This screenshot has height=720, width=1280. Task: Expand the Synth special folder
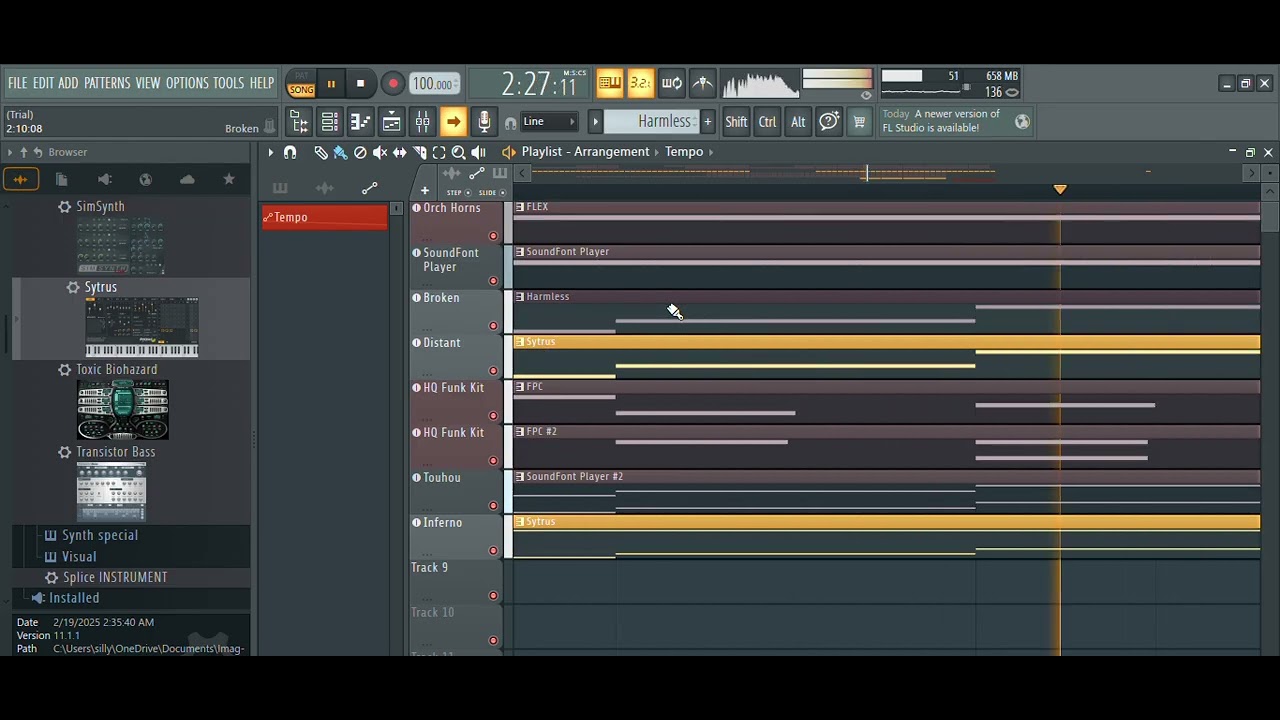(91, 535)
